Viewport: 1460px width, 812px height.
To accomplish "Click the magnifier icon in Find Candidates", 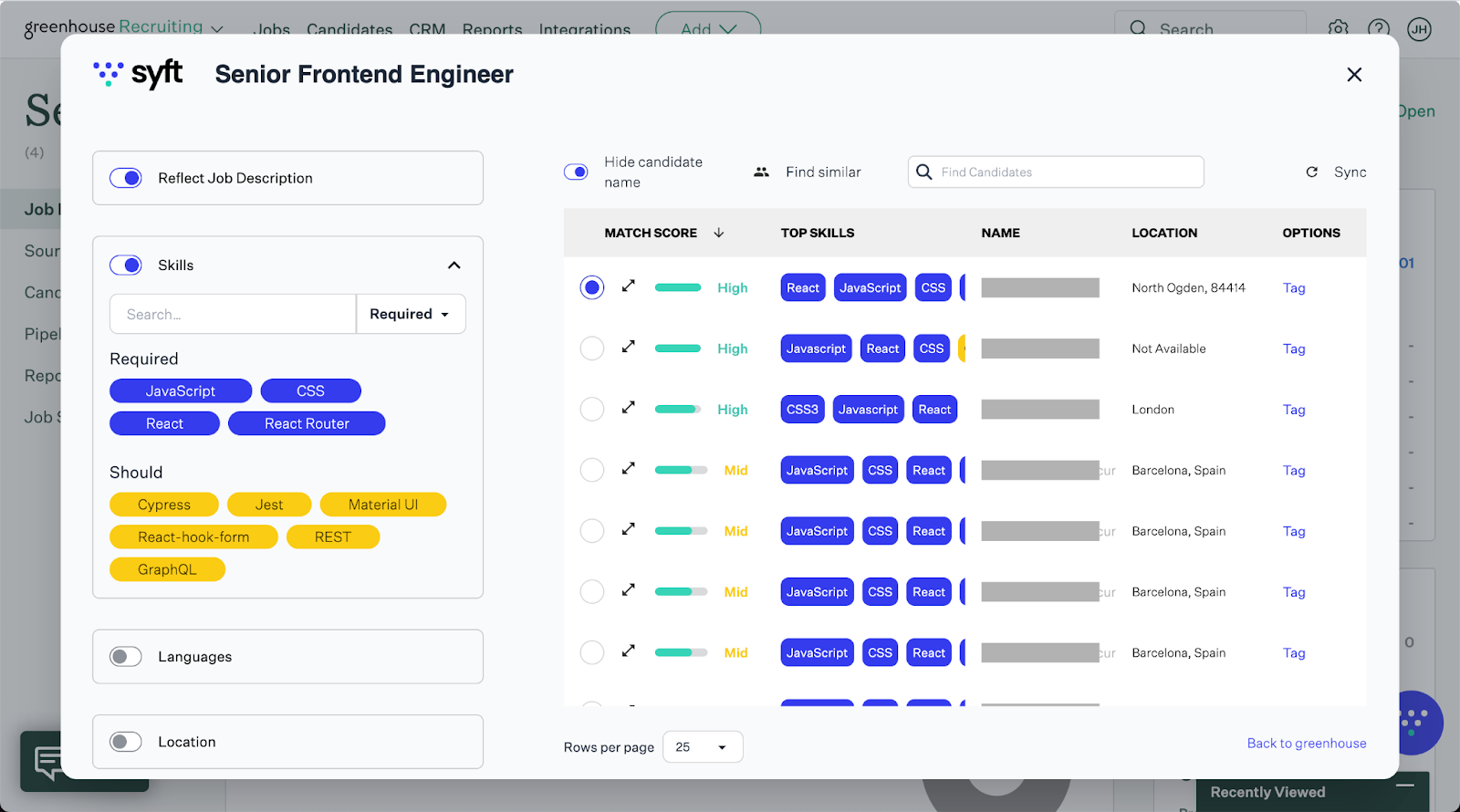I will click(923, 172).
